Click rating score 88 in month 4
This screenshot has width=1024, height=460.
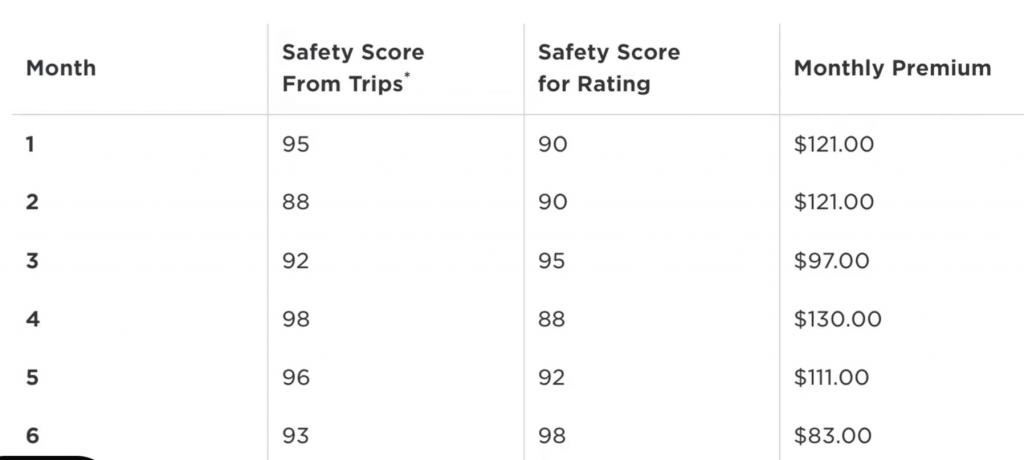point(552,319)
